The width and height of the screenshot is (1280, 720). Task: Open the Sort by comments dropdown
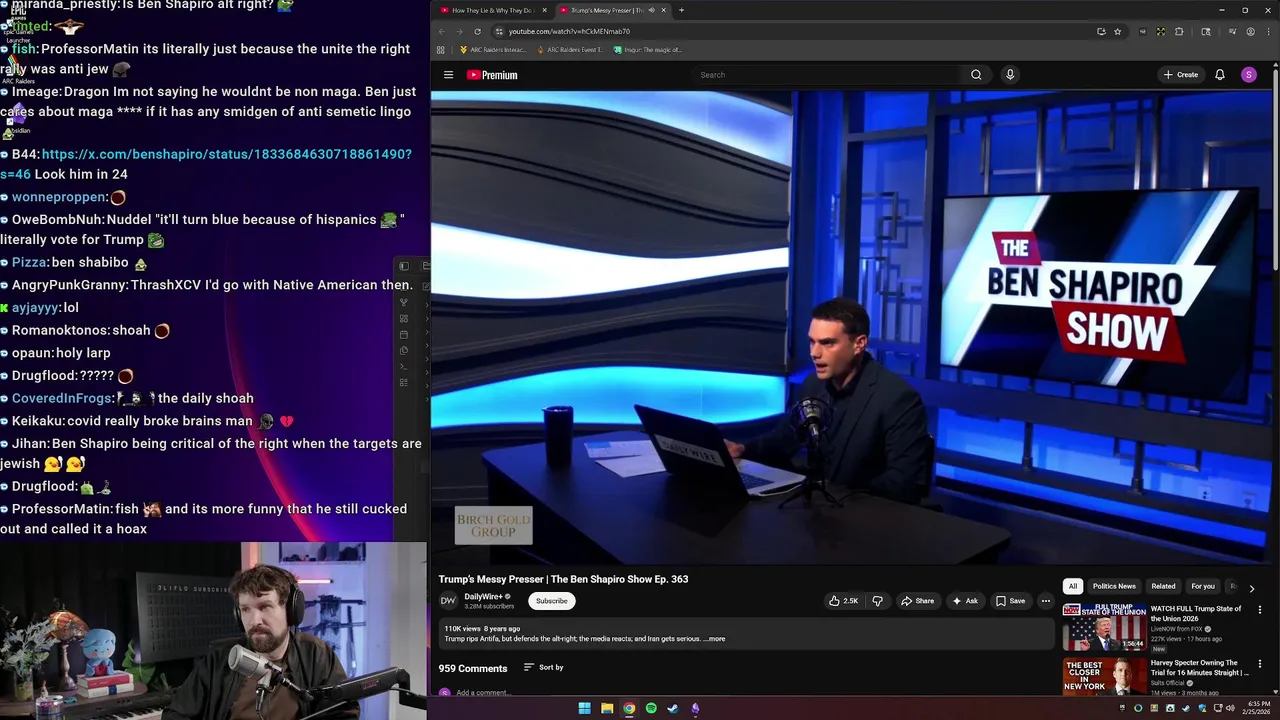[543, 667]
